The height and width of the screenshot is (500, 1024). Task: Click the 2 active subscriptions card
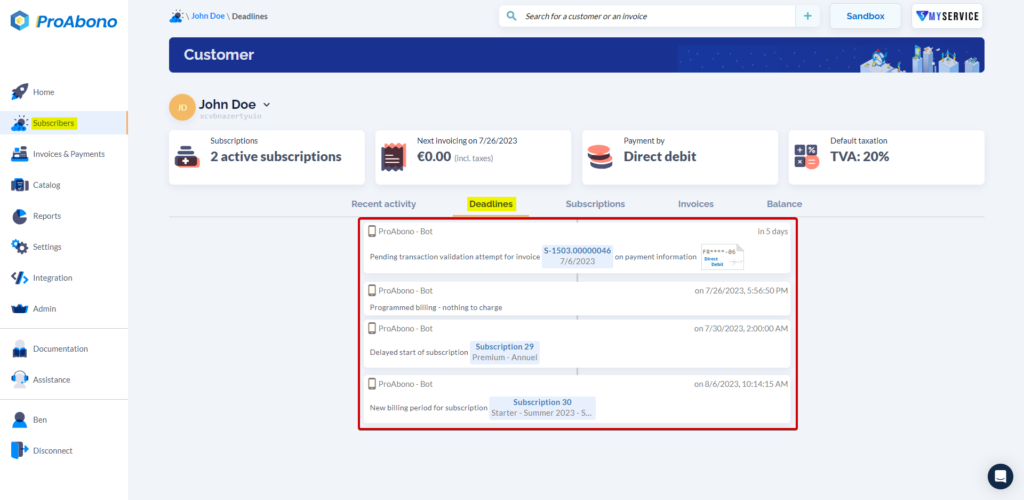pyautogui.click(x=267, y=157)
